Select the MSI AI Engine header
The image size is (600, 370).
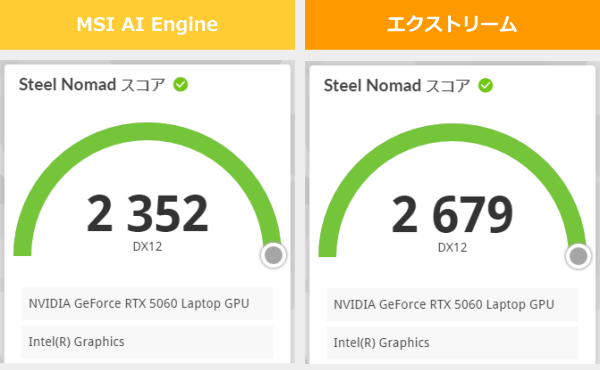tap(147, 24)
